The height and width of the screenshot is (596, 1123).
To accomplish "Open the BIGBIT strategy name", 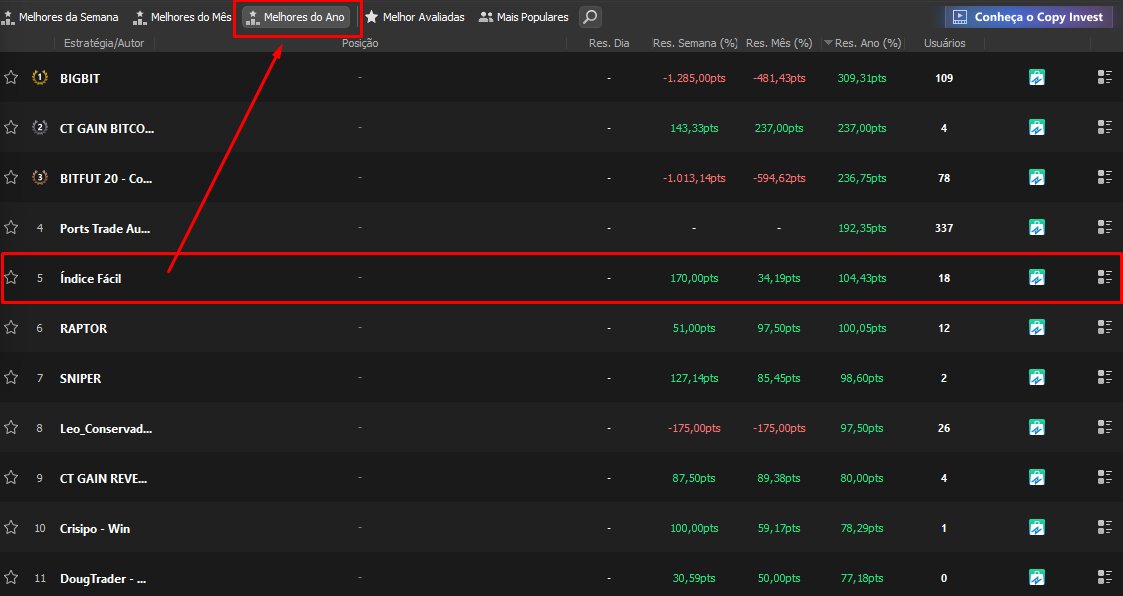I will pyautogui.click(x=79, y=78).
